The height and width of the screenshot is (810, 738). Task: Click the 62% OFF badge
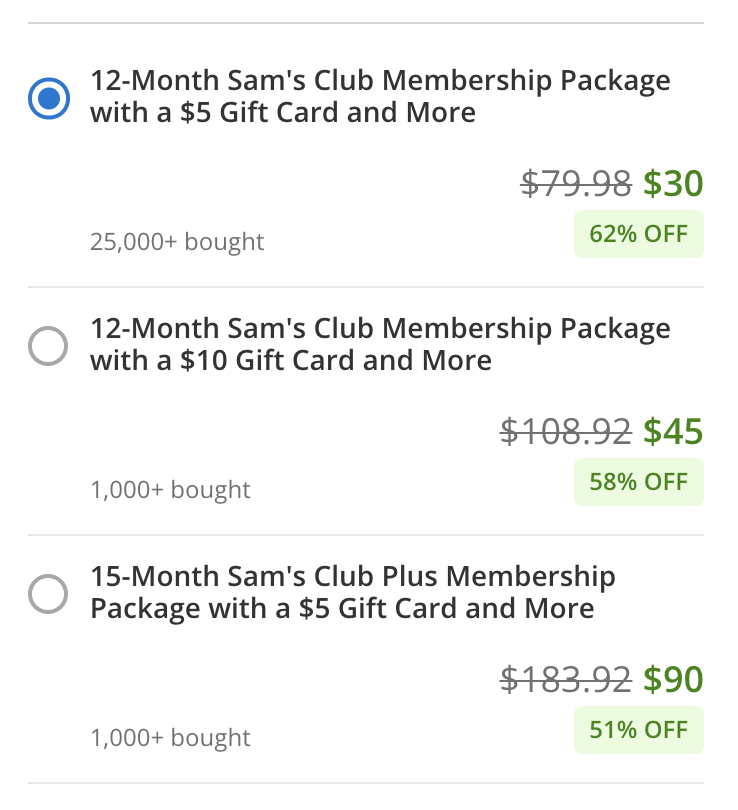pyautogui.click(x=638, y=234)
